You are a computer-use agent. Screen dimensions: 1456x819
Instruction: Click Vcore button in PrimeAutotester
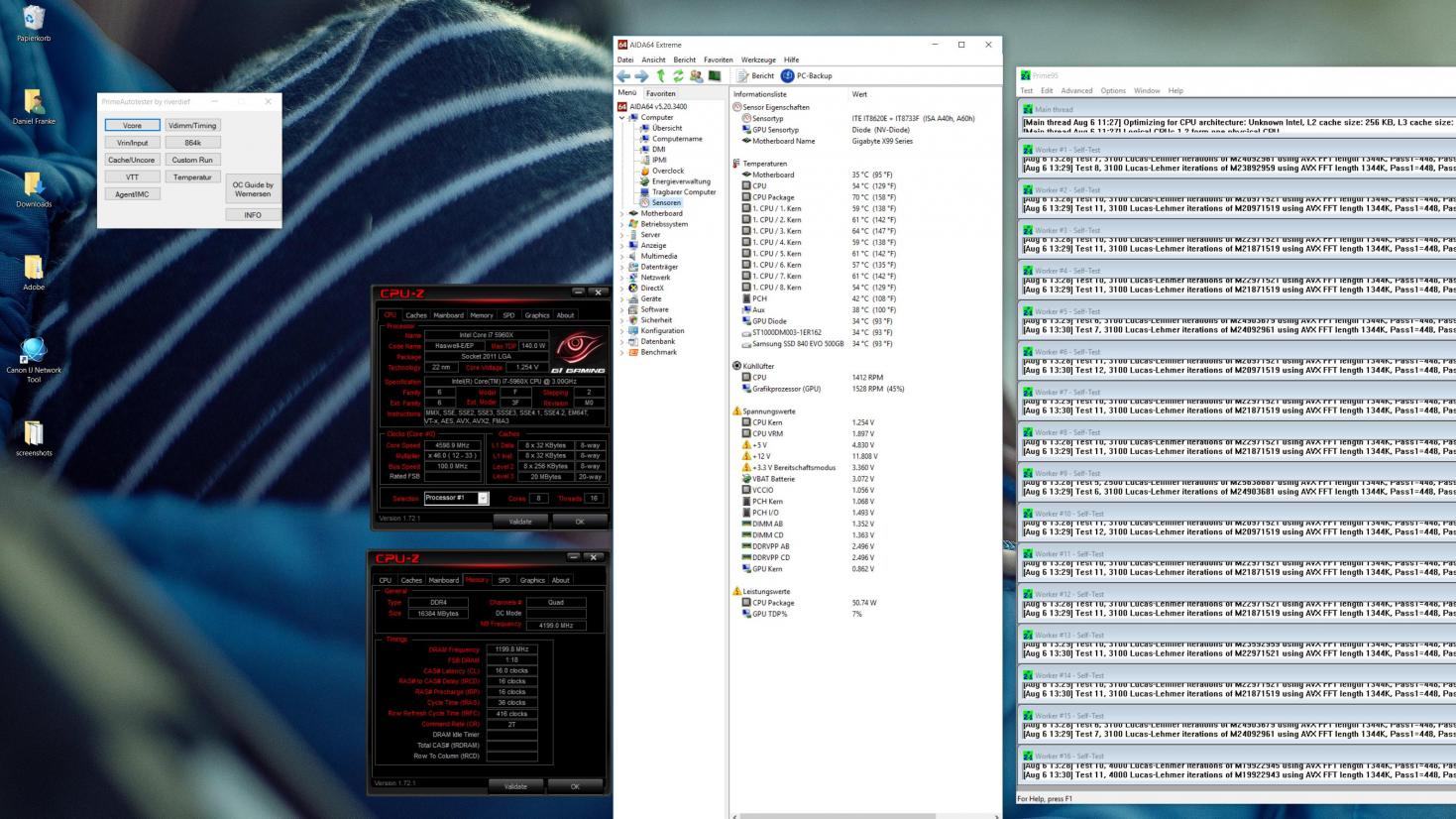click(x=132, y=126)
